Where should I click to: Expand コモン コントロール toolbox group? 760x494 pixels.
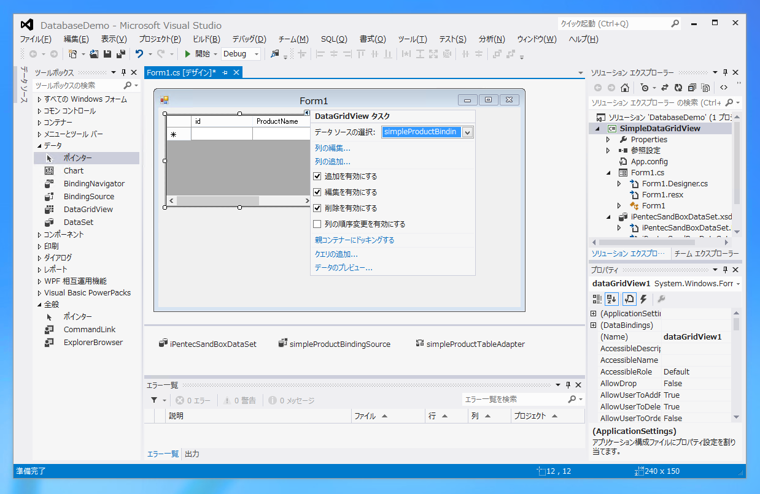click(x=39, y=111)
